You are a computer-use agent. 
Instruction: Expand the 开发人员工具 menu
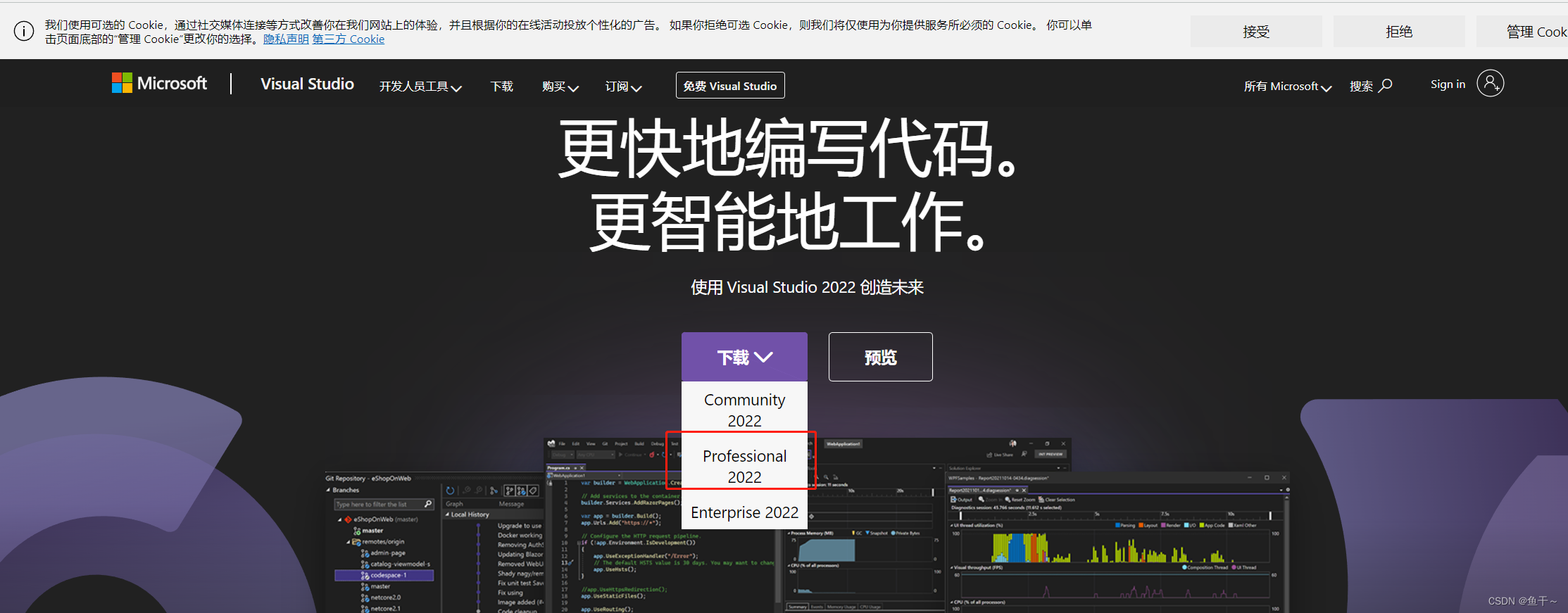point(420,86)
